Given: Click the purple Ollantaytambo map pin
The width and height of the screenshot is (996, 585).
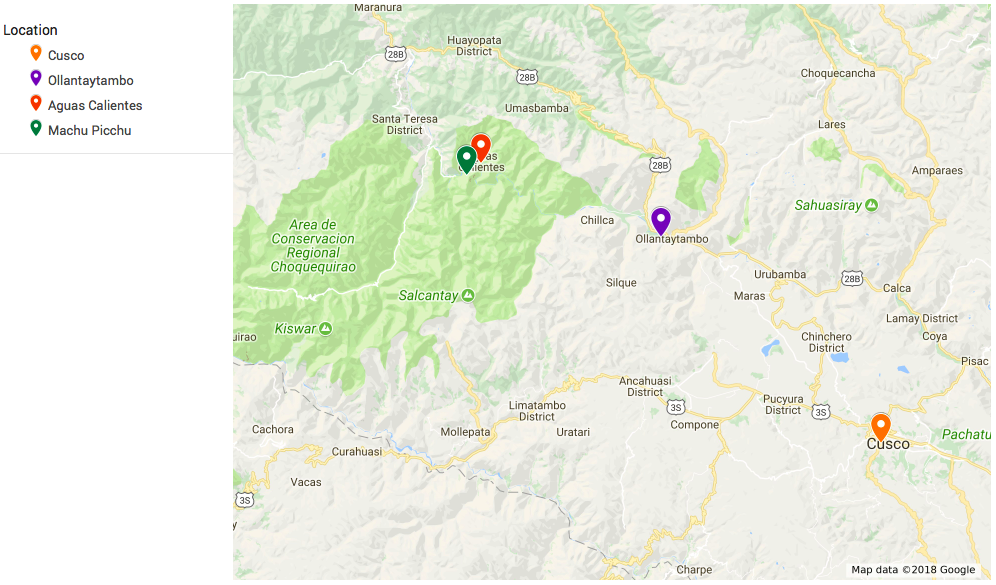Looking at the screenshot, I should [661, 220].
